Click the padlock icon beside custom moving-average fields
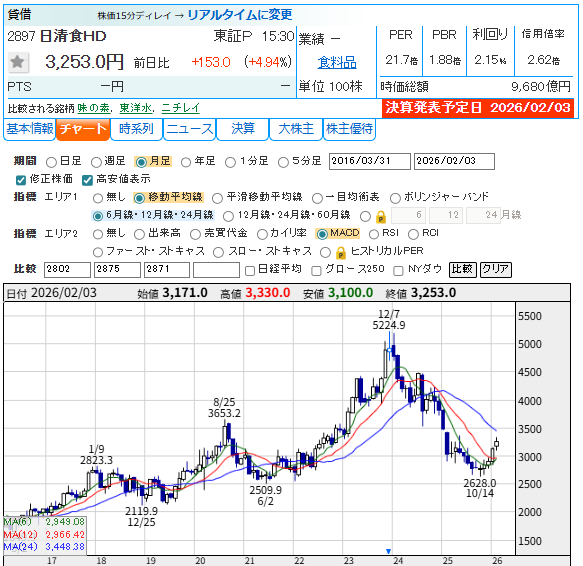 pos(381,216)
